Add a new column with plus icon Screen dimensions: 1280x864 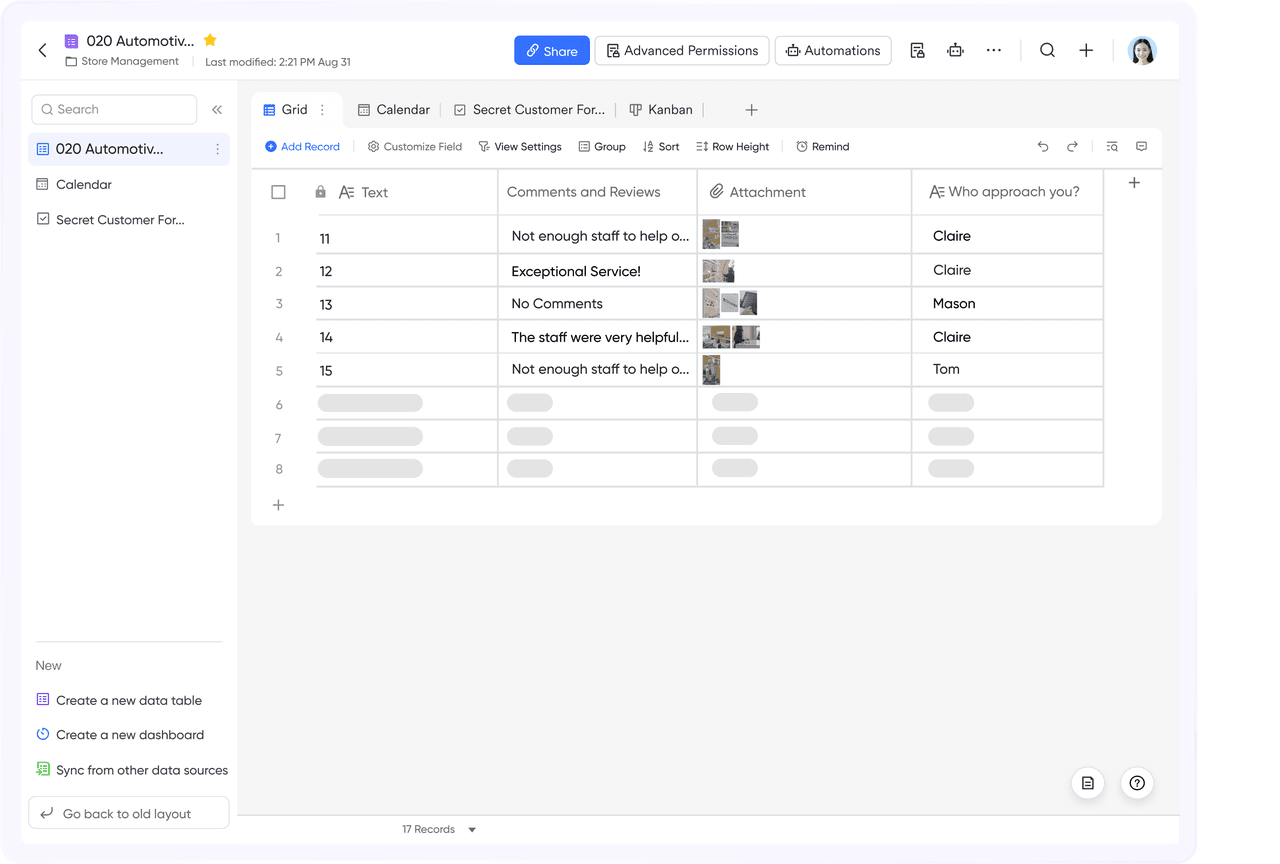1134,183
